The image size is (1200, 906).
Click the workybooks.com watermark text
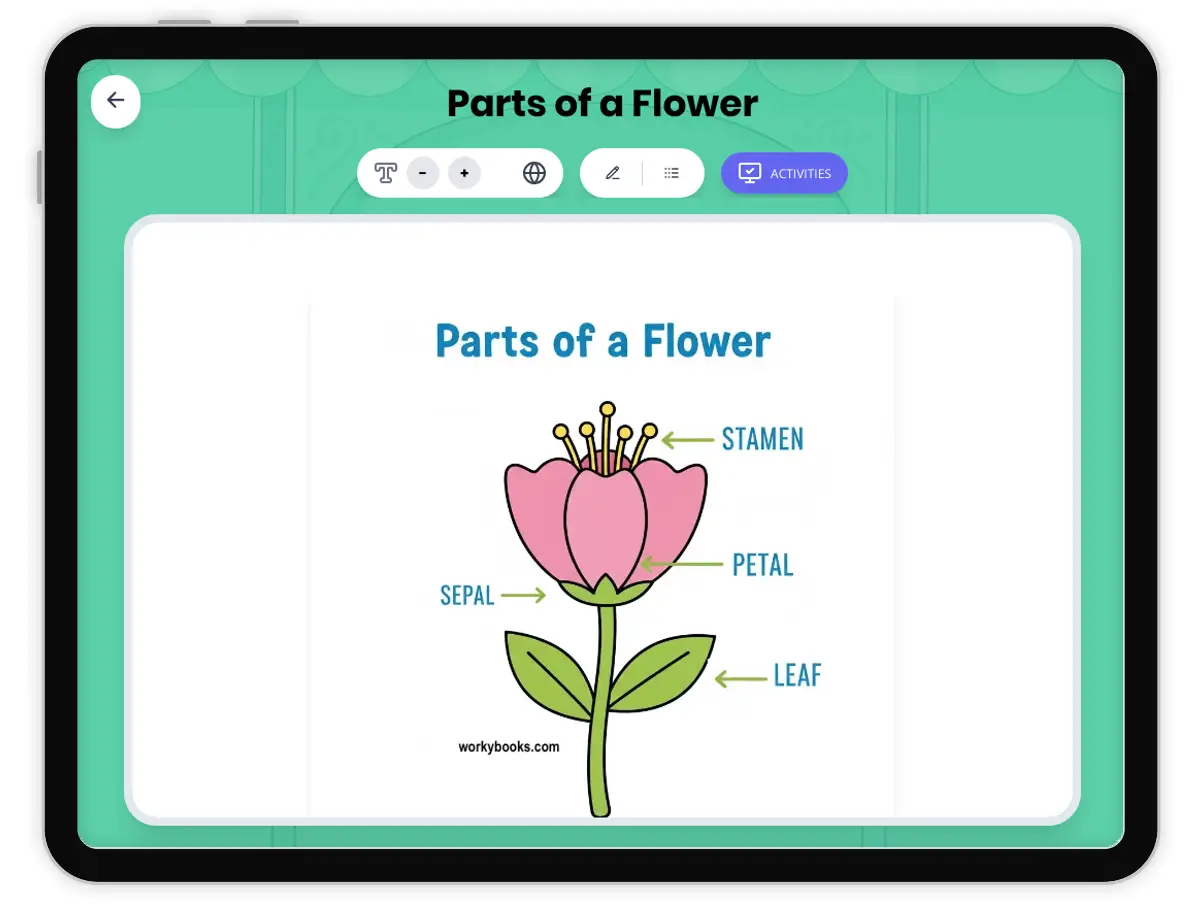[508, 747]
